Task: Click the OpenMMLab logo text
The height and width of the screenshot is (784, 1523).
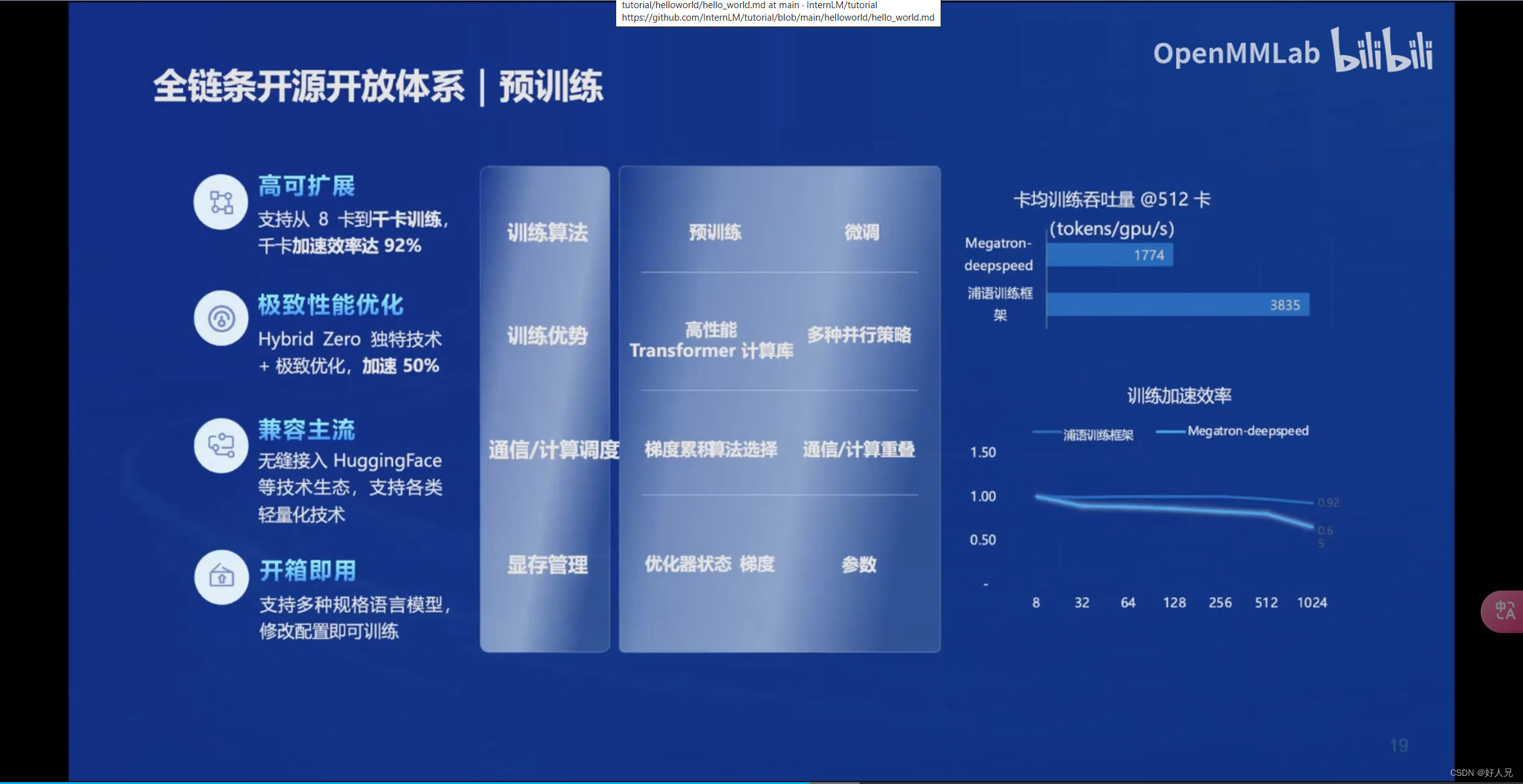Action: [1236, 53]
